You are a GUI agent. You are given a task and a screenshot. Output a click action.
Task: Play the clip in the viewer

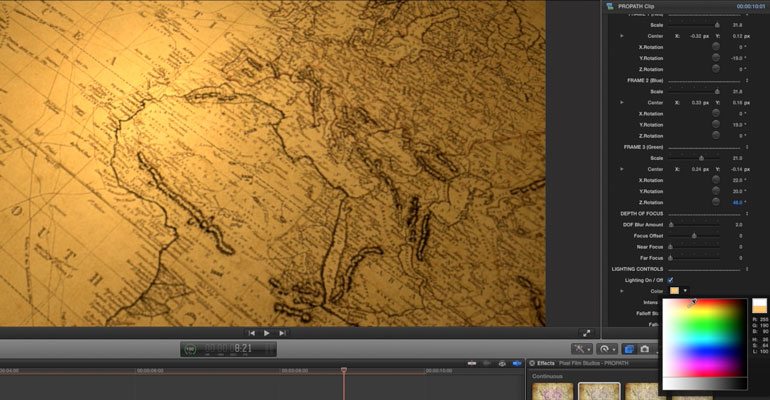click(267, 333)
